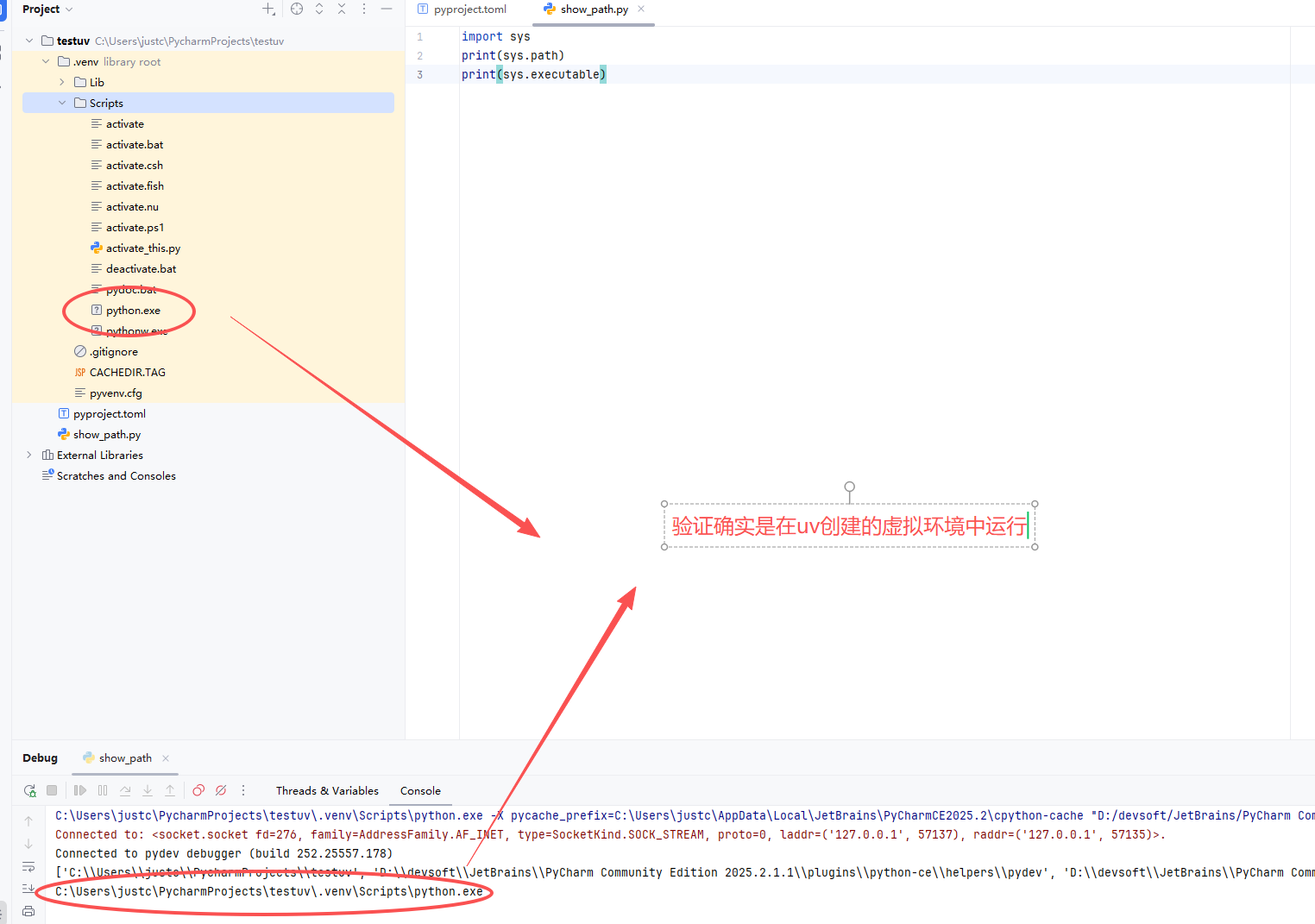Image resolution: width=1315 pixels, height=924 pixels.
Task: Click the New File plus icon
Action: 268,9
